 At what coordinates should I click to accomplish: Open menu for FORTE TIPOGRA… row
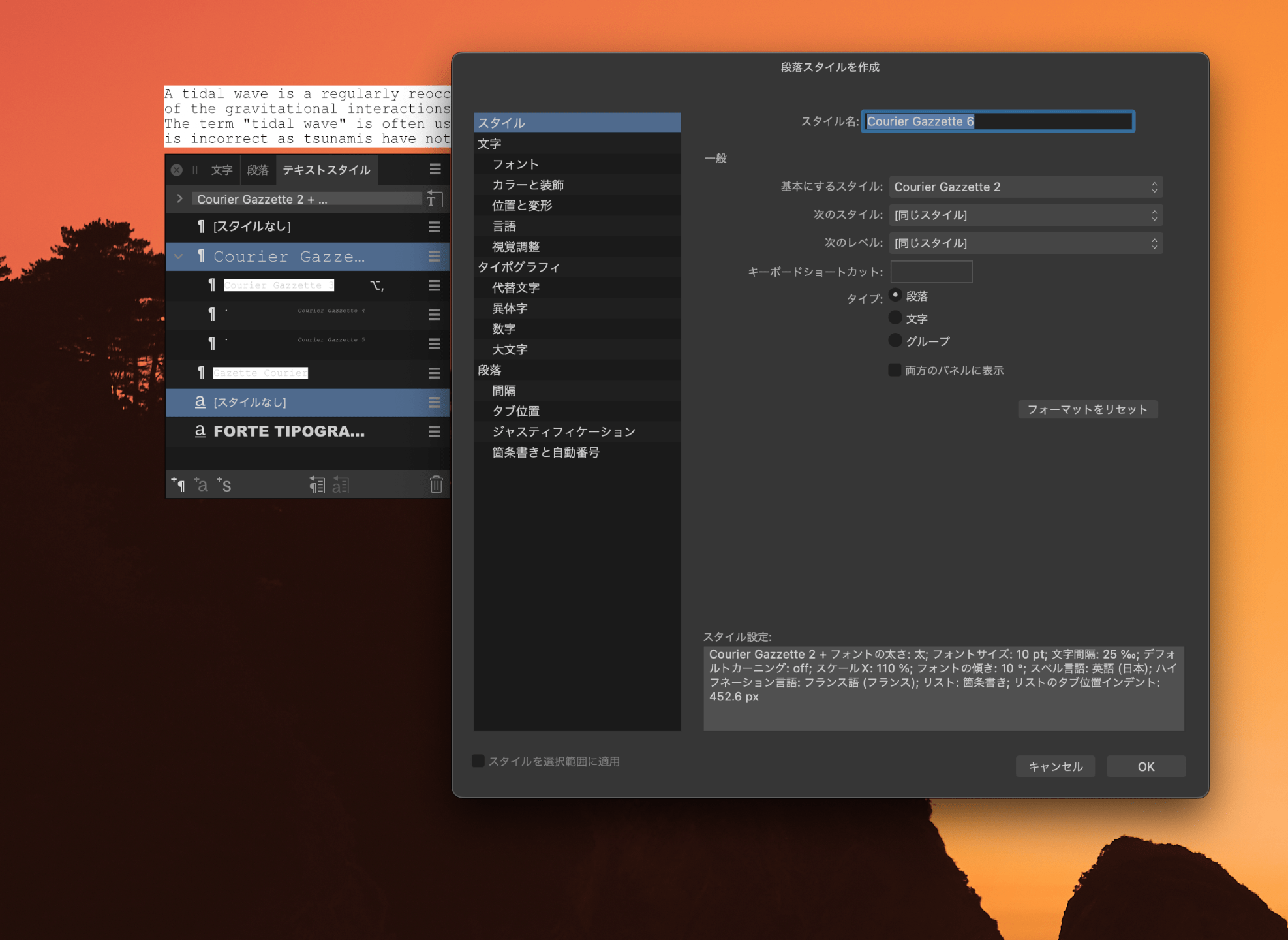pyautogui.click(x=435, y=431)
